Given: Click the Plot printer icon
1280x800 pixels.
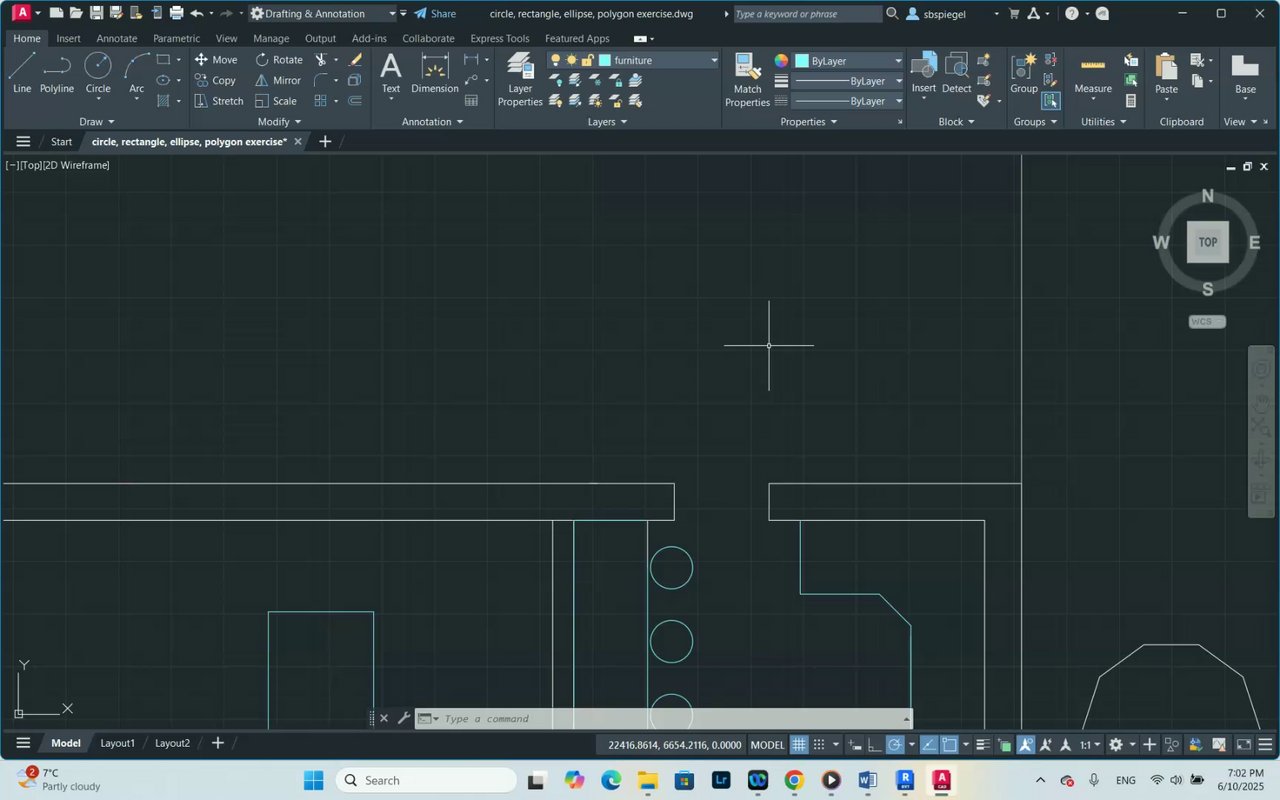Looking at the screenshot, I should tap(176, 13).
